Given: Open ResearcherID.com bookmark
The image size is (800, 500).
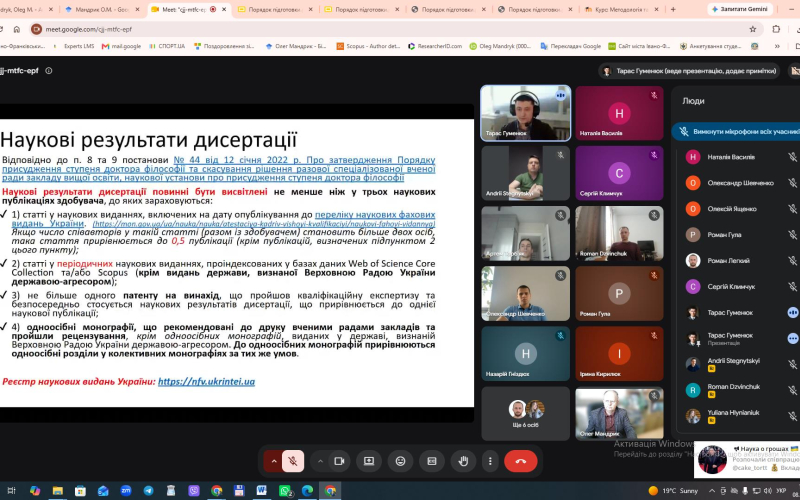Looking at the screenshot, I should click(435, 46).
